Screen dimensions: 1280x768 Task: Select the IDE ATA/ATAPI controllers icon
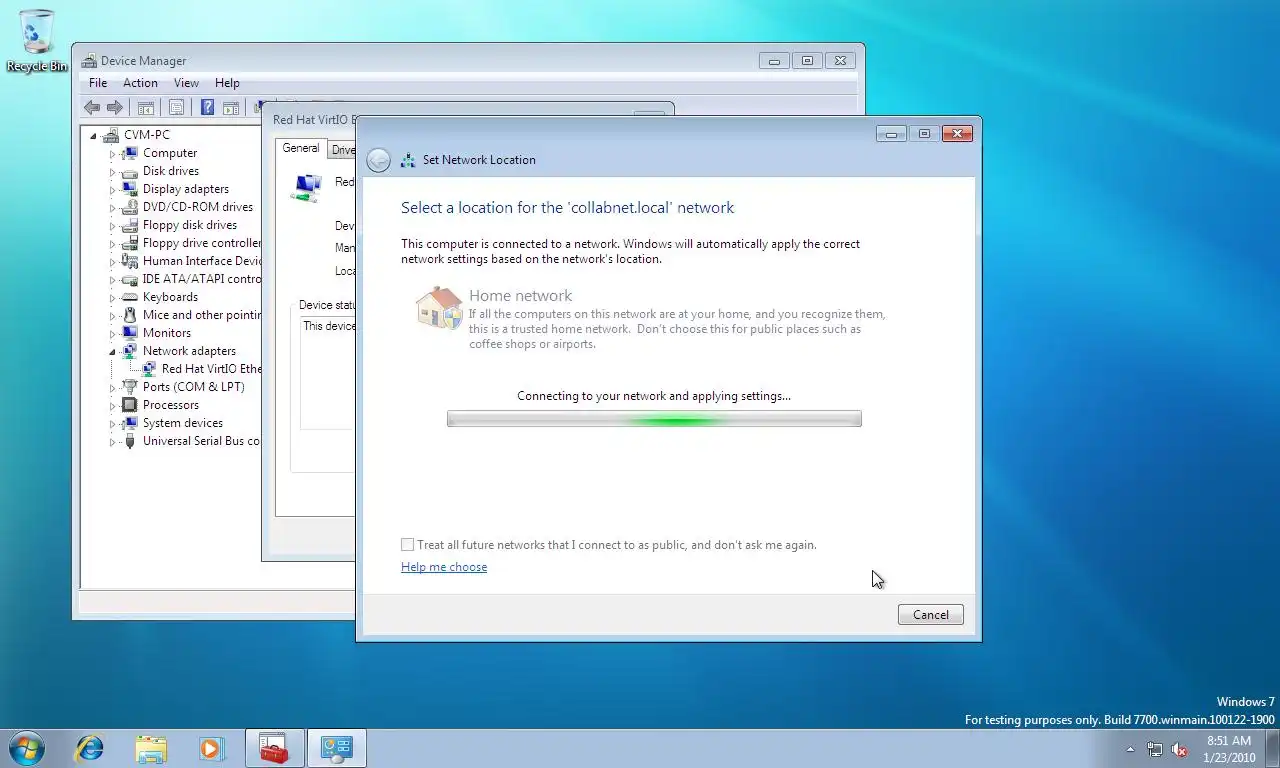click(x=129, y=279)
